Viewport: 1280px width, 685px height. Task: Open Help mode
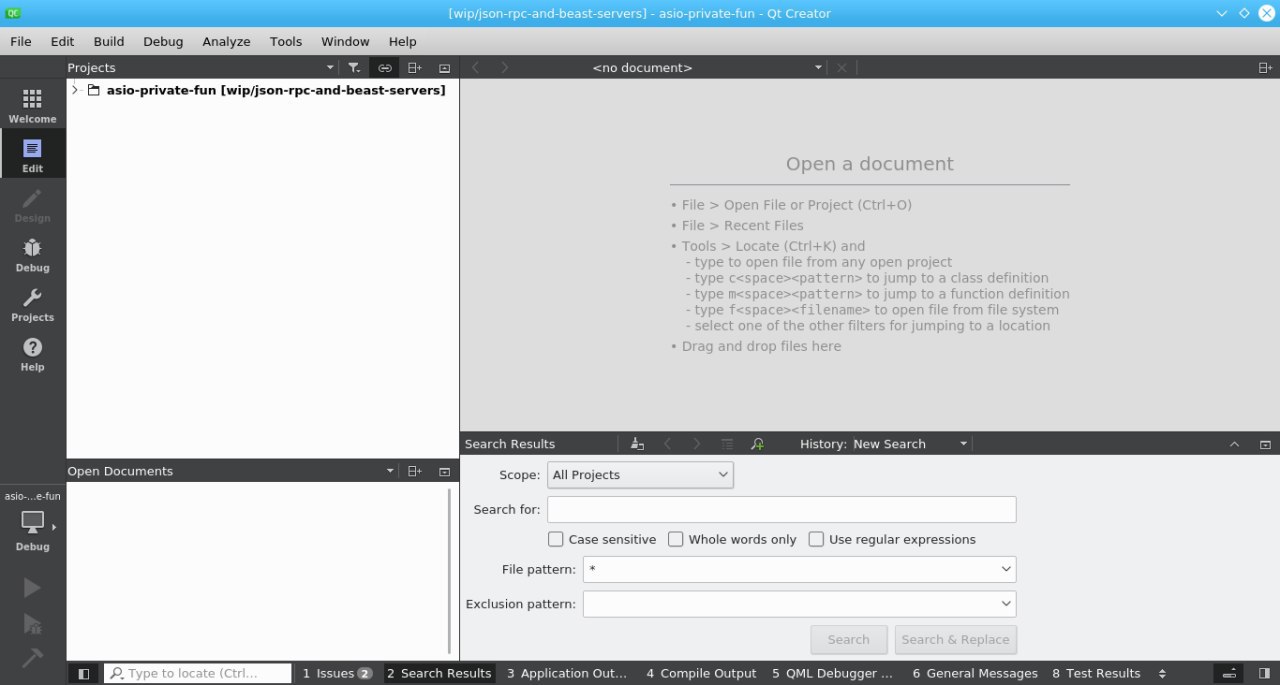(32, 353)
